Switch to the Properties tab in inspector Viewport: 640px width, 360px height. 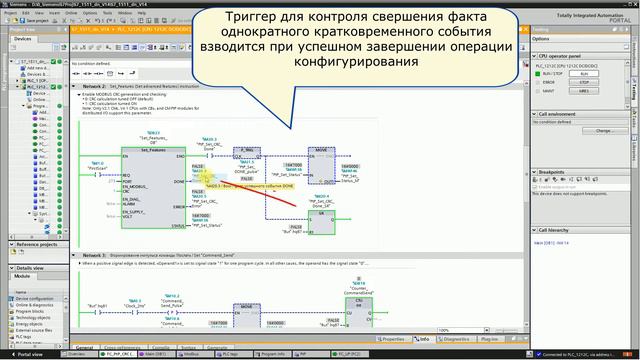click(391, 339)
